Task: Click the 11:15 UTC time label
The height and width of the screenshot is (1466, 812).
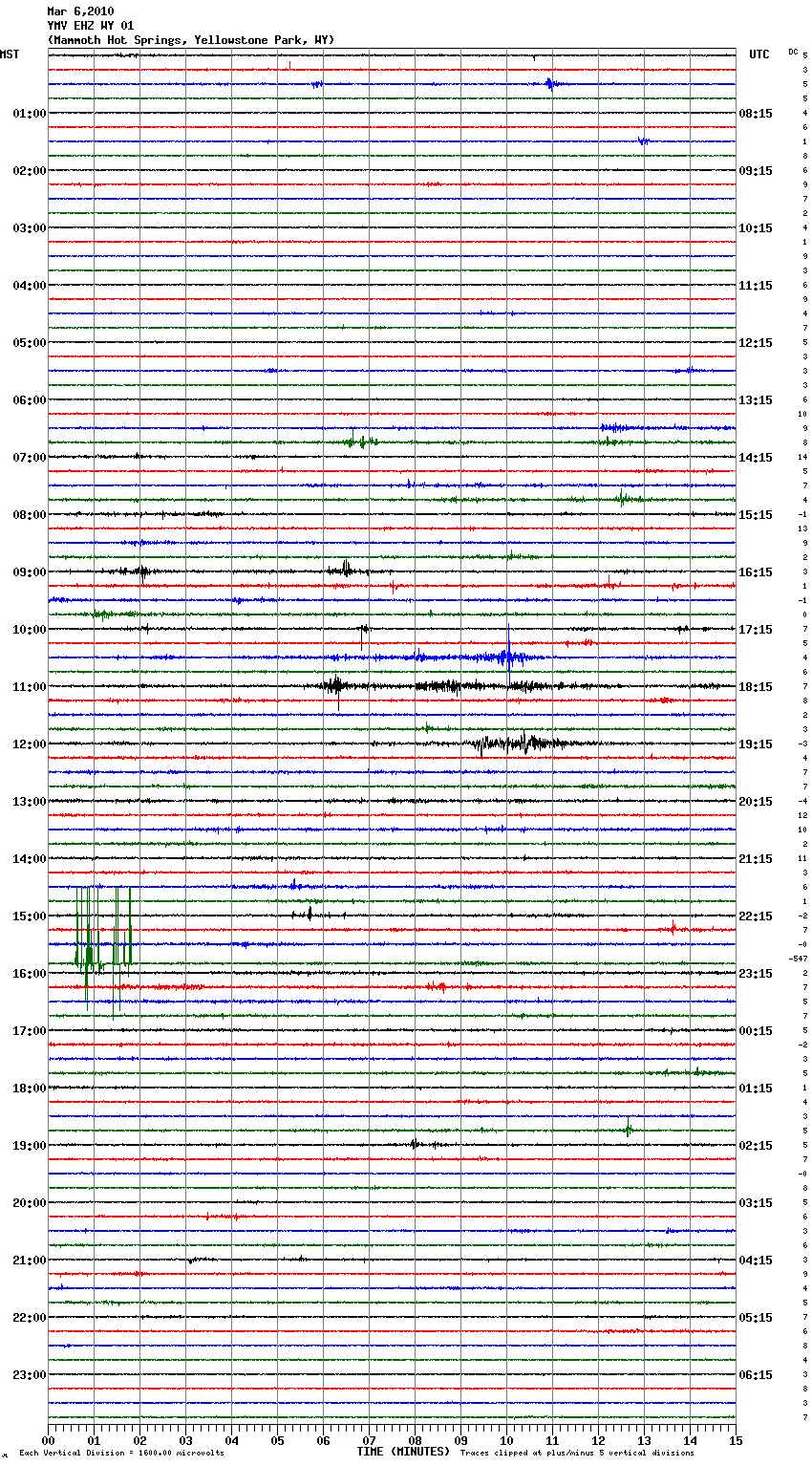Action: point(756,286)
